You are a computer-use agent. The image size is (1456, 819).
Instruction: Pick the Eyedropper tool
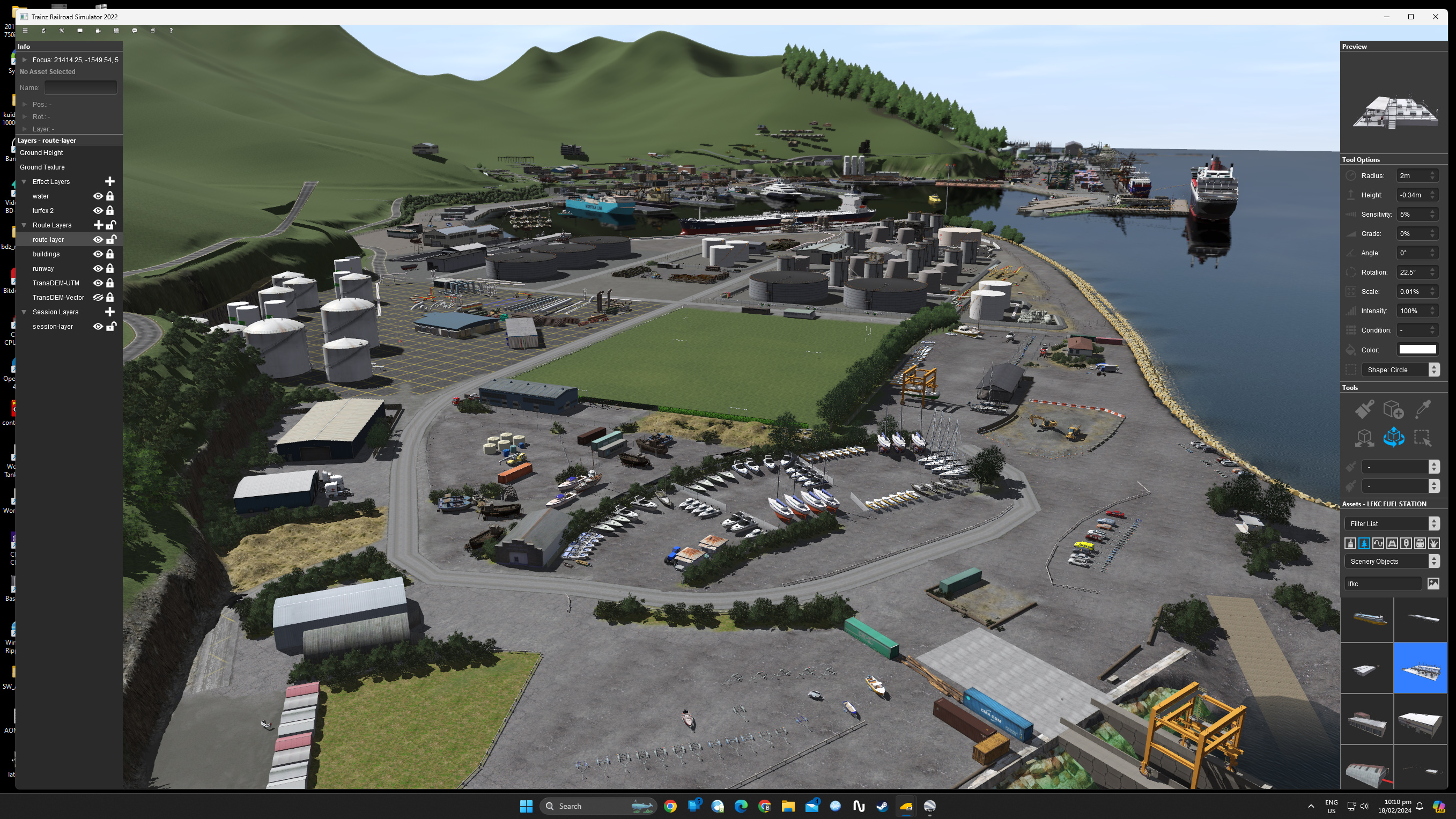[x=1423, y=409]
